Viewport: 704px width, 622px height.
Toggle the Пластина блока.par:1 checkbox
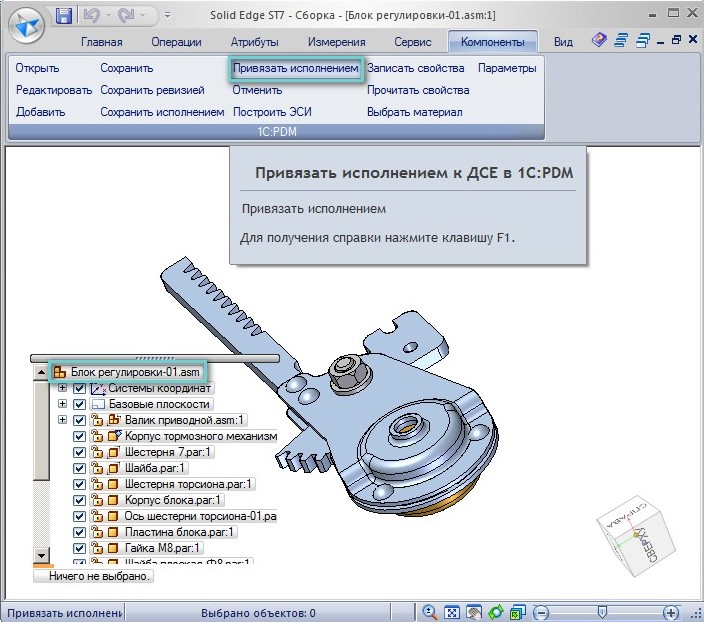(79, 532)
